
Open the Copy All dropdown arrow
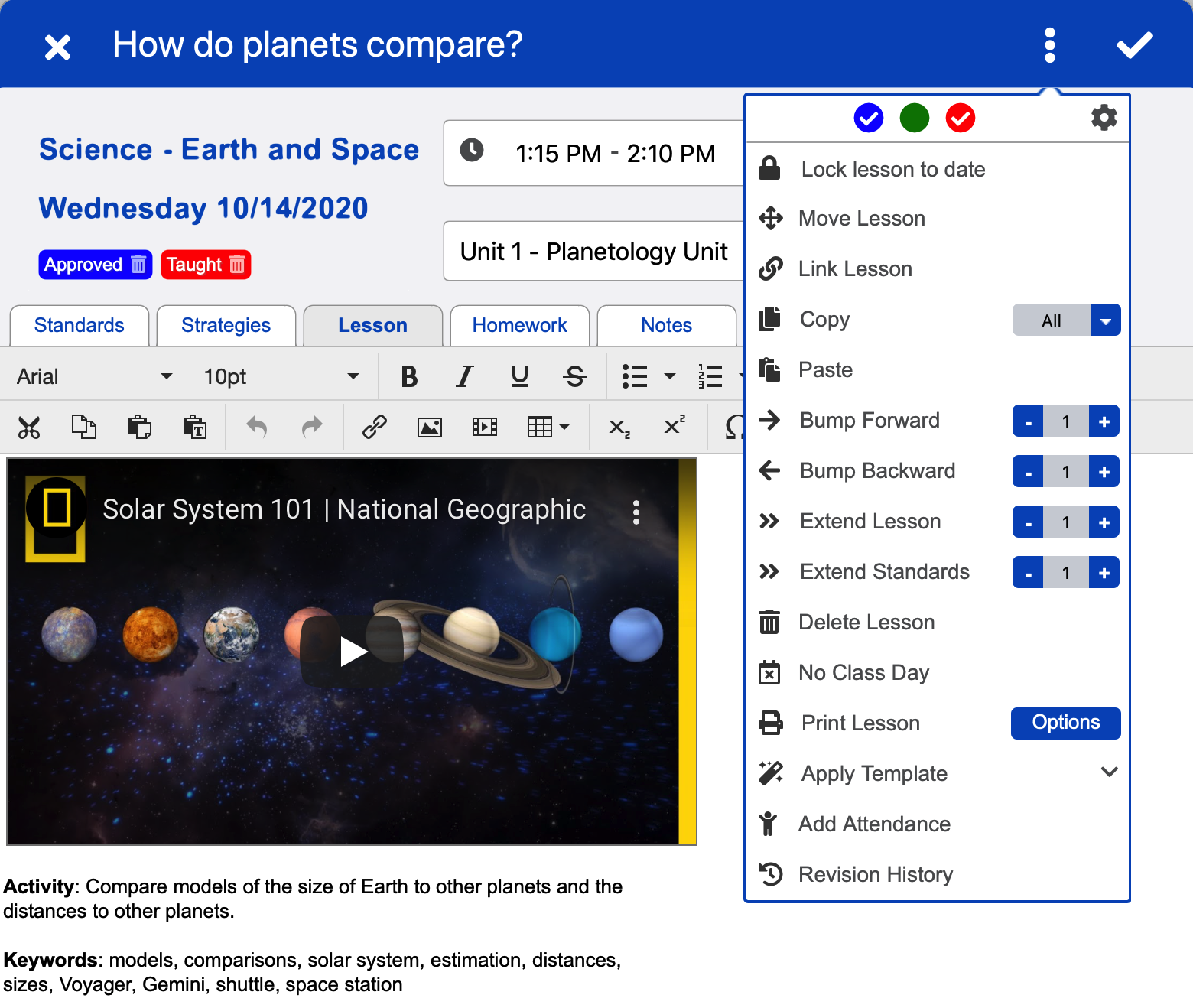click(x=1105, y=320)
